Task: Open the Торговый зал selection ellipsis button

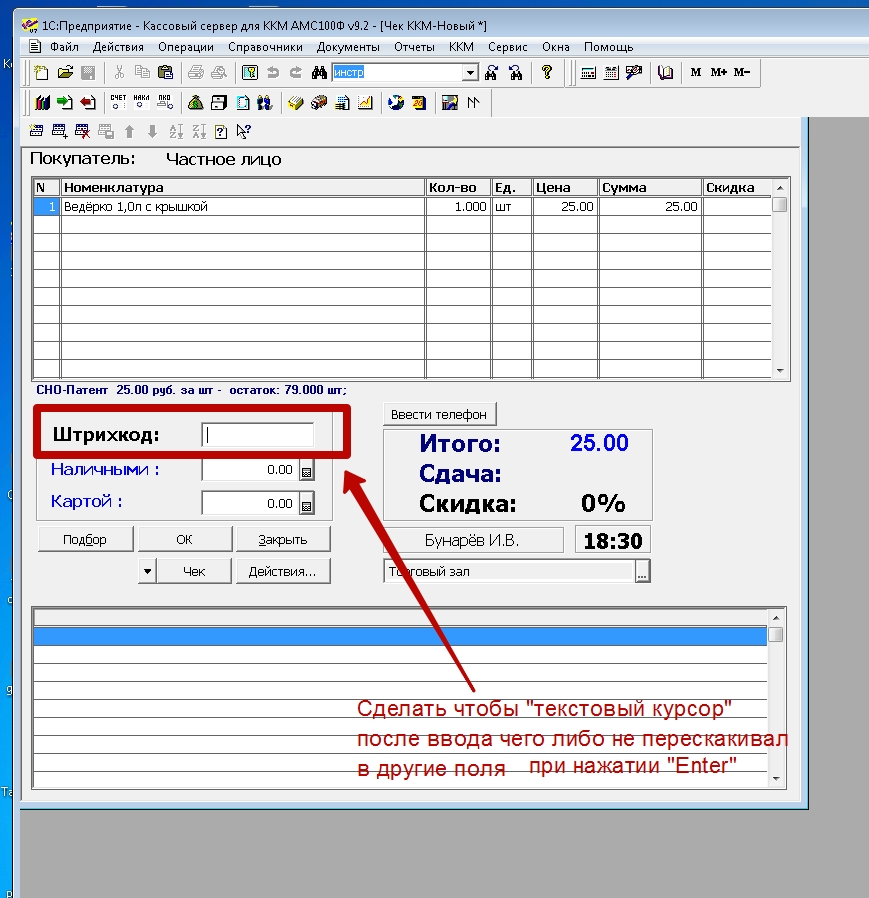Action: (x=642, y=571)
